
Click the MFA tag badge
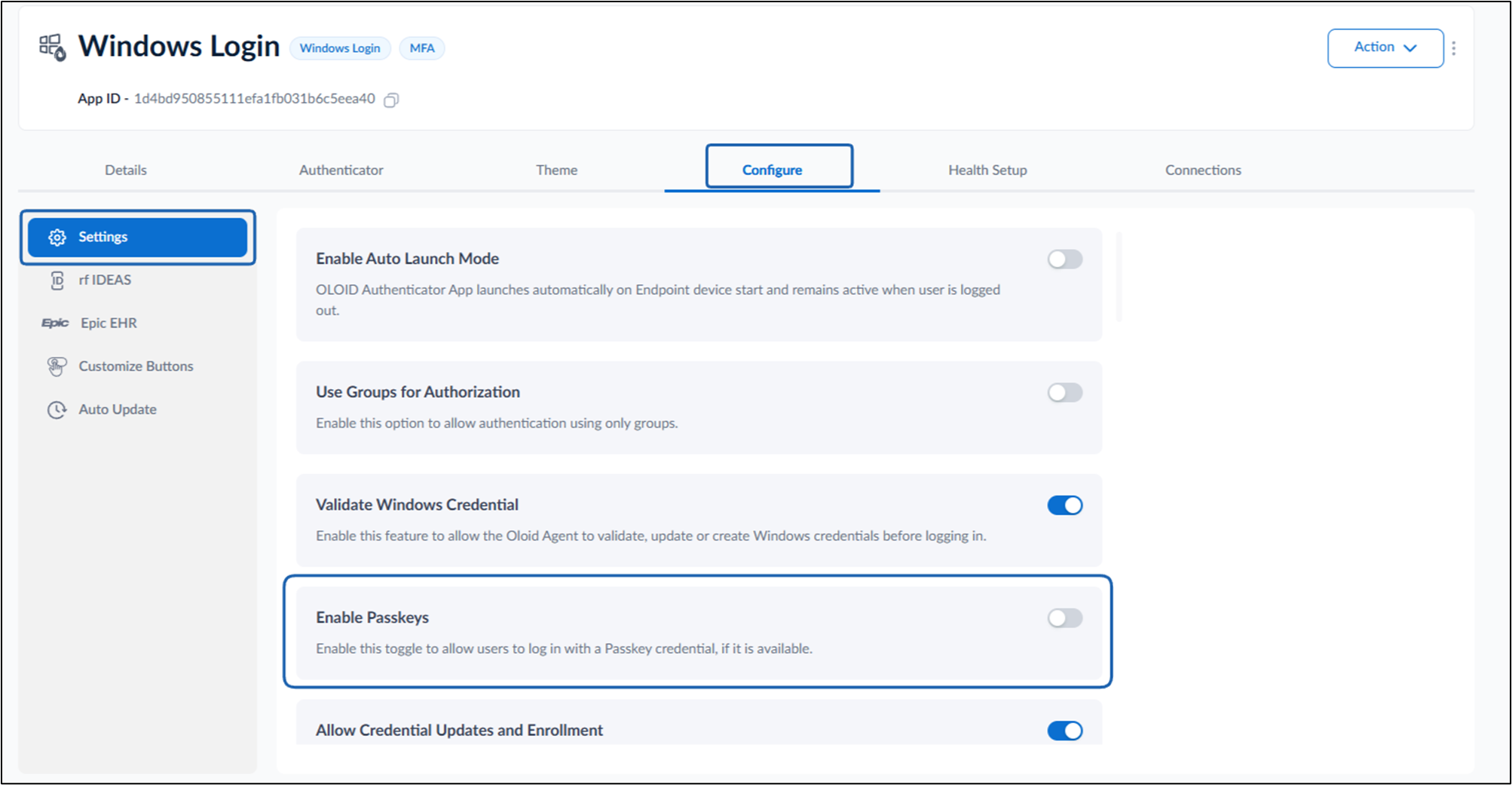tap(422, 48)
